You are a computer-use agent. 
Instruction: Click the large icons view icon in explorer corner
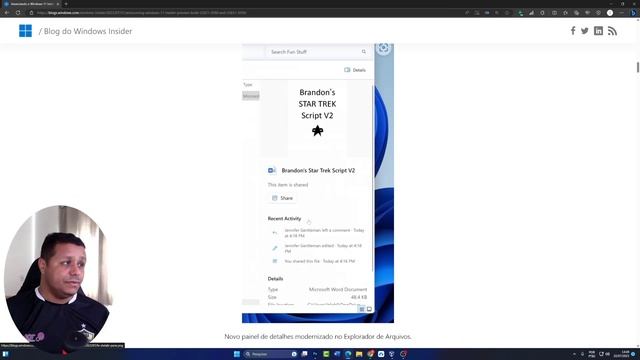click(369, 309)
